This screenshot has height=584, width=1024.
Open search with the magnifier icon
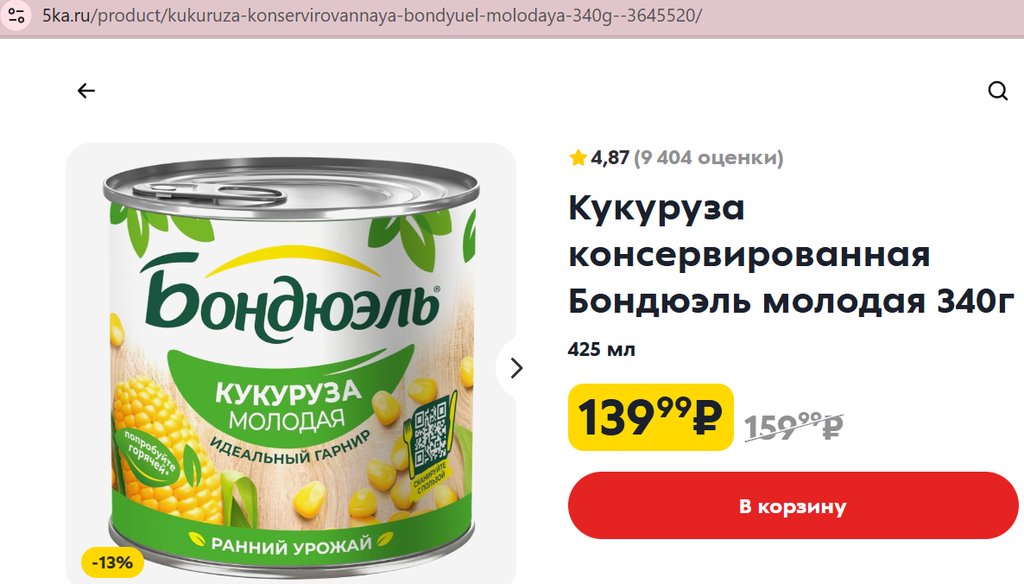point(997,91)
